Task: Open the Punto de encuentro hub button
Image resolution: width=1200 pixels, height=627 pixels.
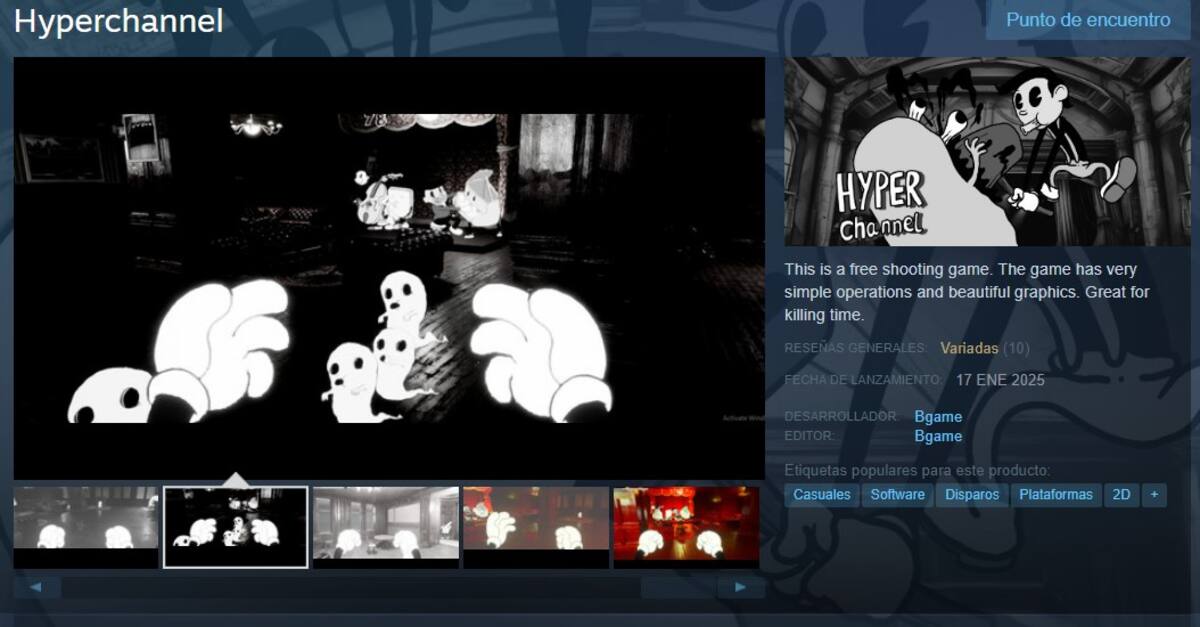Action: pyautogui.click(x=1088, y=20)
